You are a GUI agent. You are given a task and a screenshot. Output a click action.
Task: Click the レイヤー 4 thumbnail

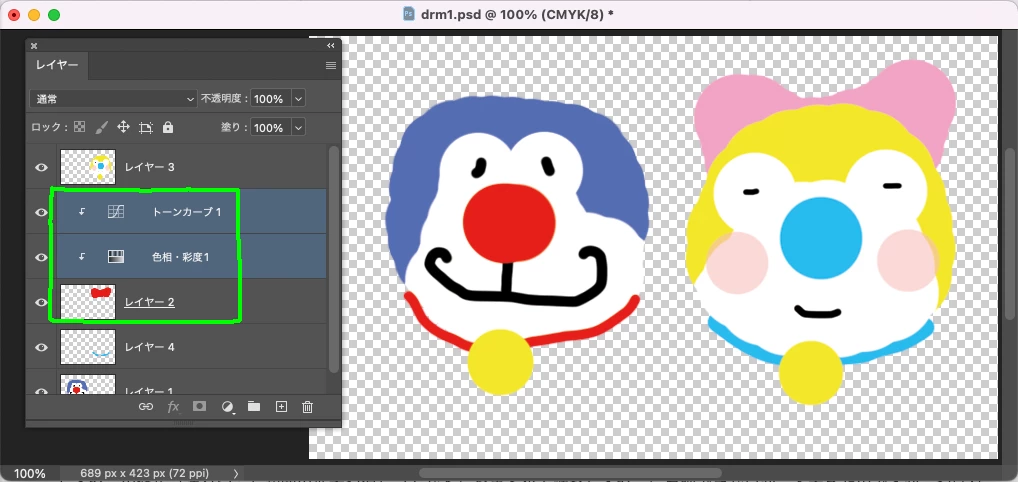click(x=88, y=347)
